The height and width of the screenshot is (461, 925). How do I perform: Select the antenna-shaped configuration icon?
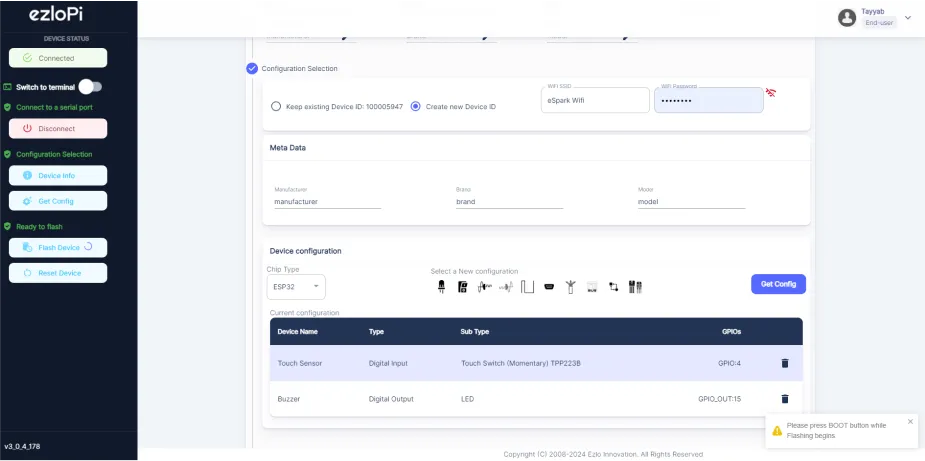tap(570, 287)
